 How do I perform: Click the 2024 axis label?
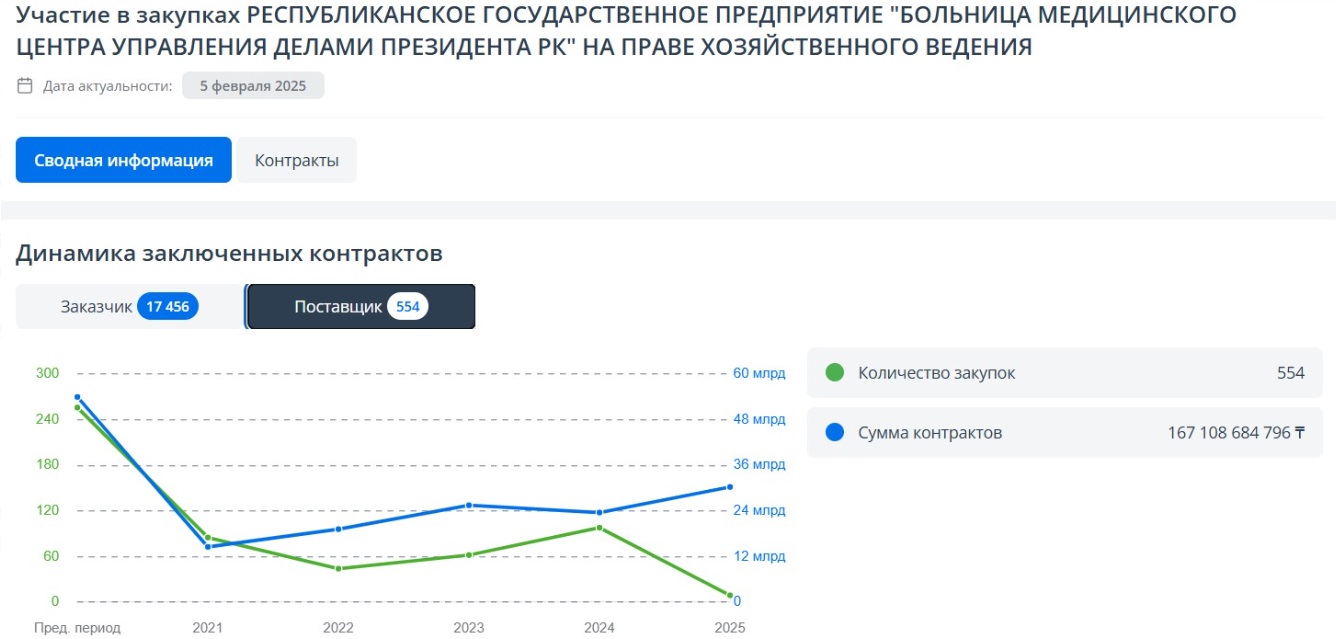tap(599, 628)
